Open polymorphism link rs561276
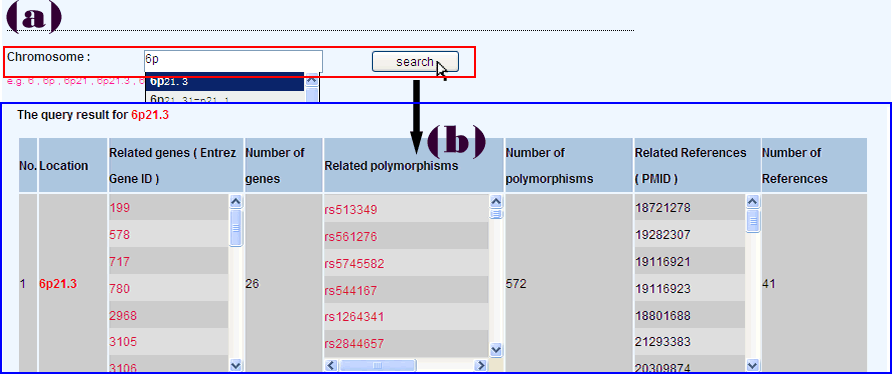Screen dimensions: 892x374 [350, 237]
